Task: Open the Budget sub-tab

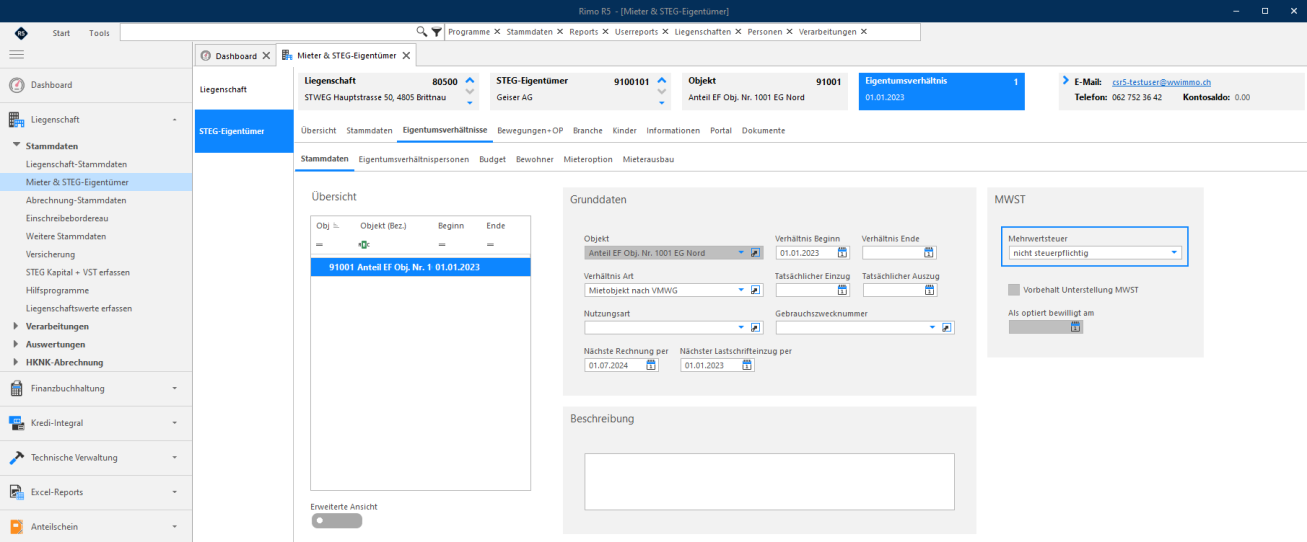Action: pos(493,159)
